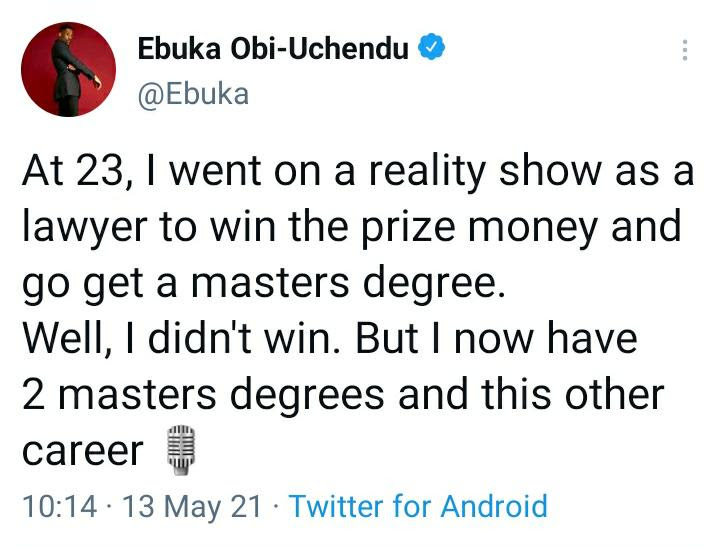Open the 'Twitter for Android' source link
The height and width of the screenshot is (547, 720).
pyautogui.click(x=418, y=506)
